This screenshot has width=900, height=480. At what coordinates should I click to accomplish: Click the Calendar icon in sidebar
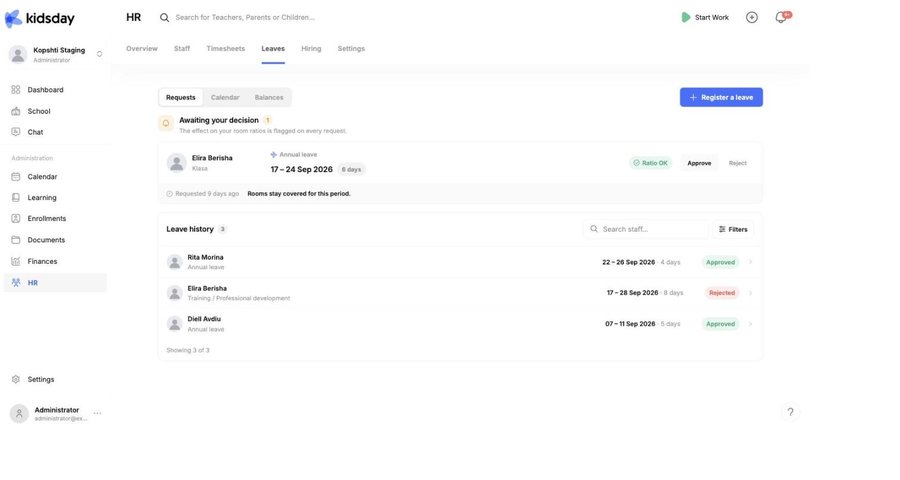15,177
